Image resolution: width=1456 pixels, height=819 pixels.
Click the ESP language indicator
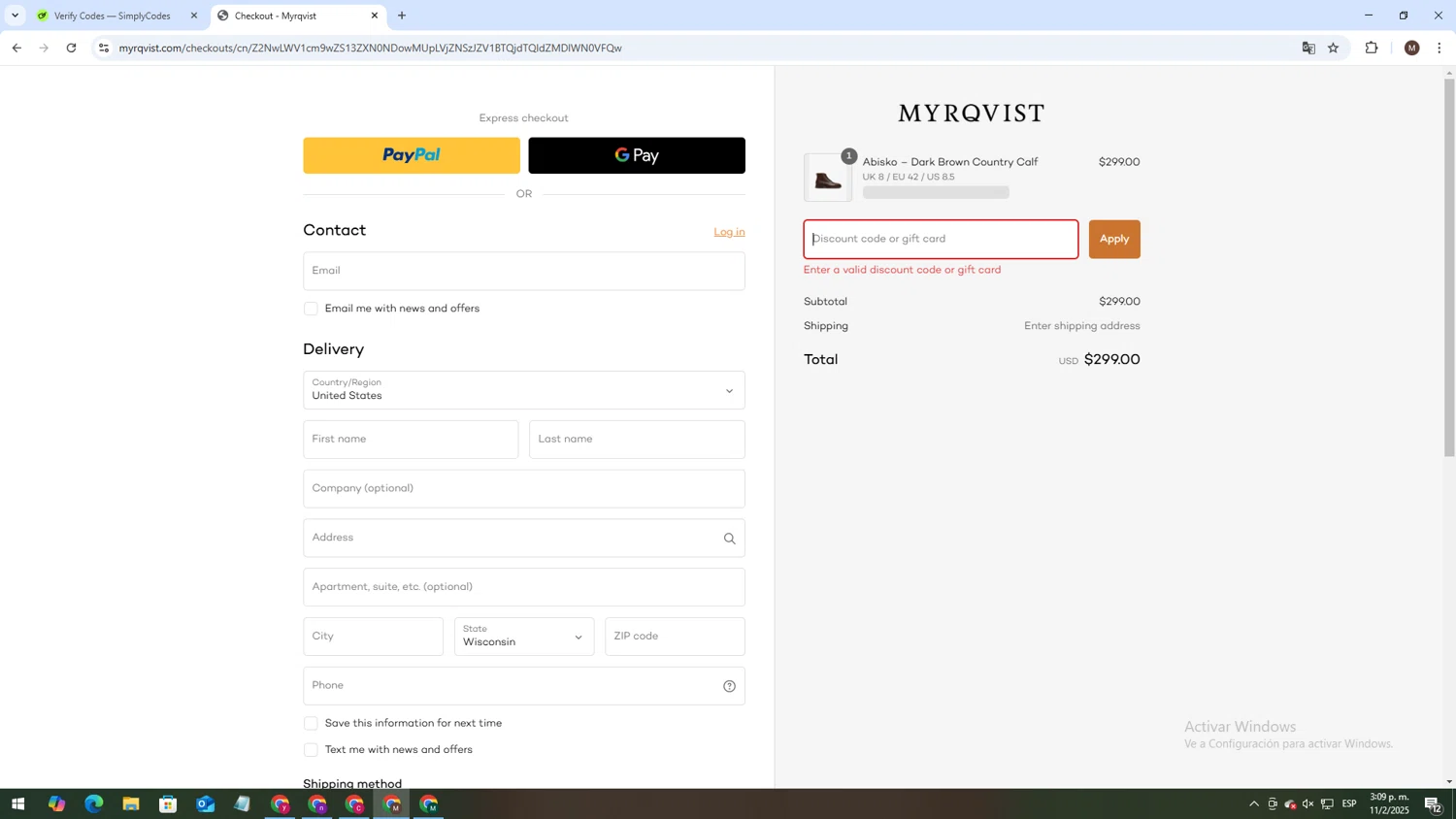[1349, 804]
